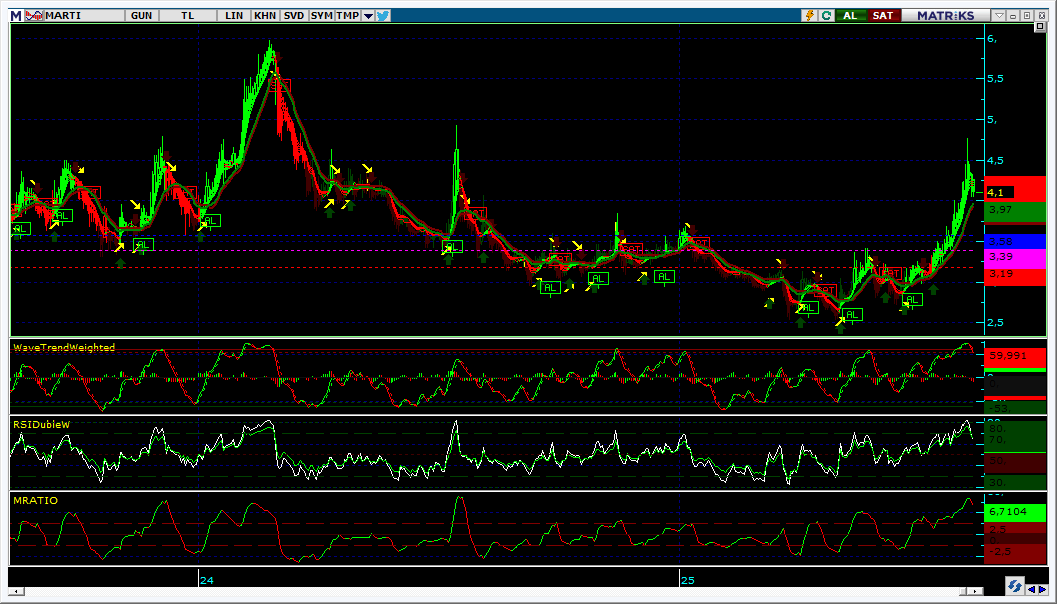This screenshot has height=604, width=1057.
Task: Change the TL currency button
Action: pos(187,16)
